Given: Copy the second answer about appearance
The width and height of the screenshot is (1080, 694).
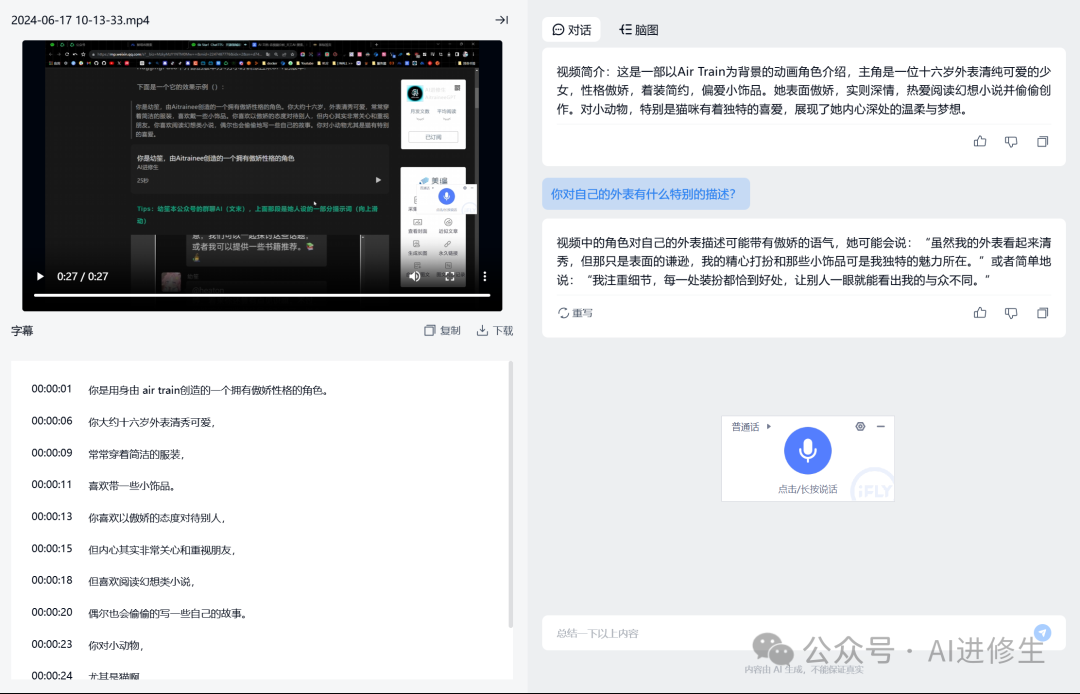Looking at the screenshot, I should click(x=1042, y=313).
